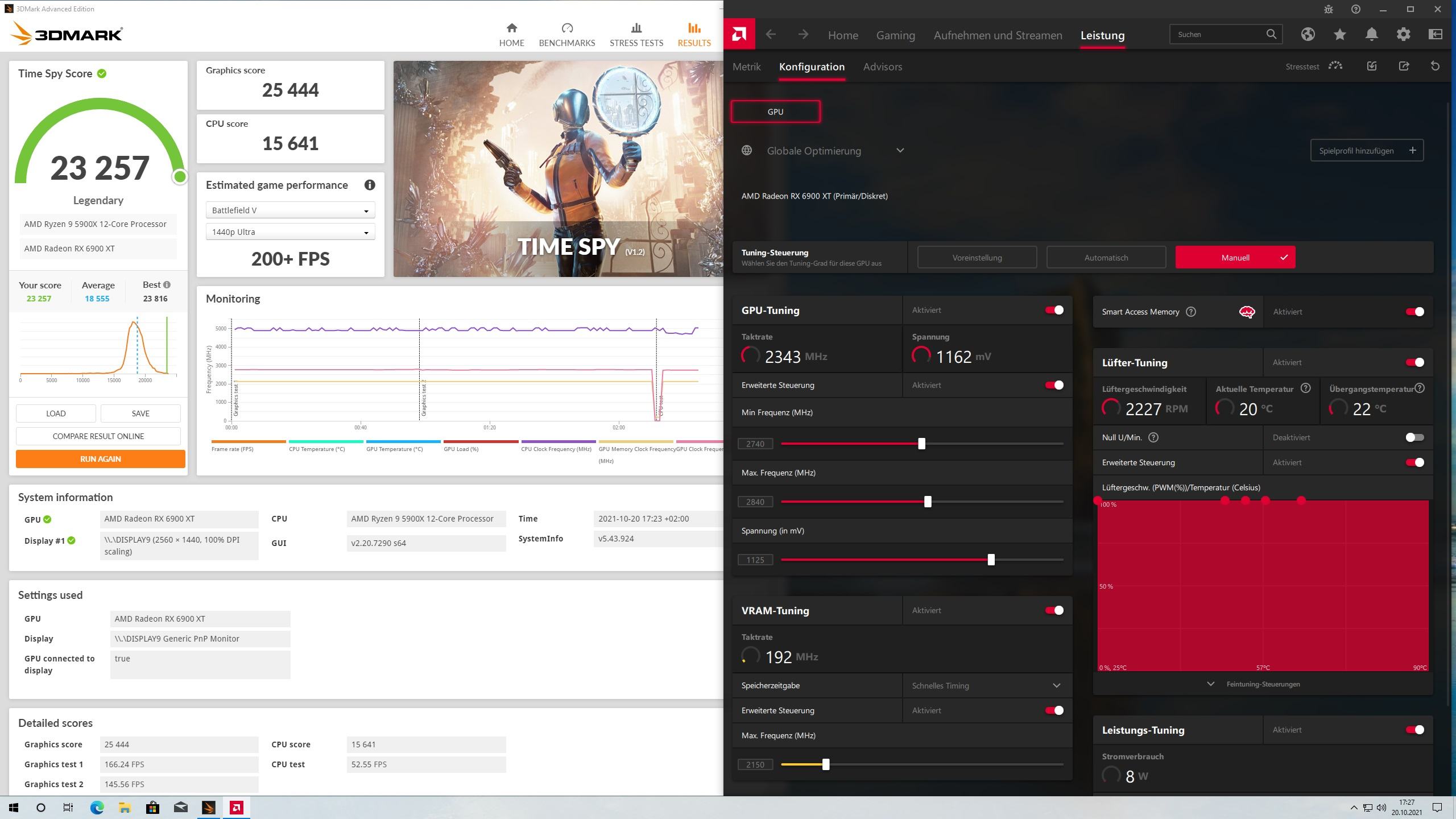Click the Smart Access Memory brain icon

(x=1247, y=312)
